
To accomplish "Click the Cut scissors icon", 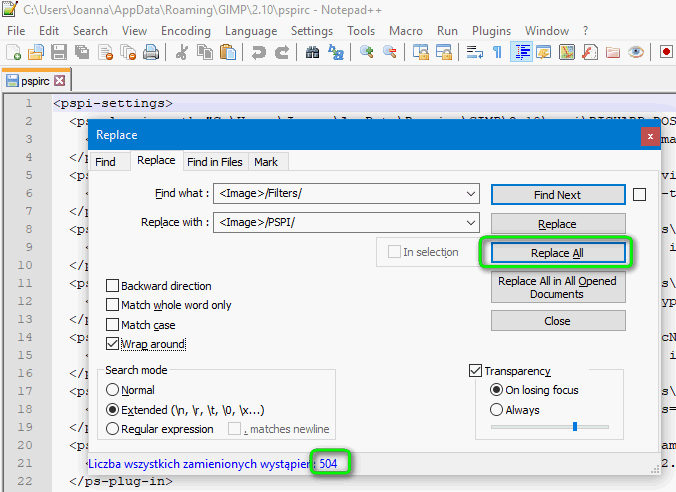I will tap(182, 53).
